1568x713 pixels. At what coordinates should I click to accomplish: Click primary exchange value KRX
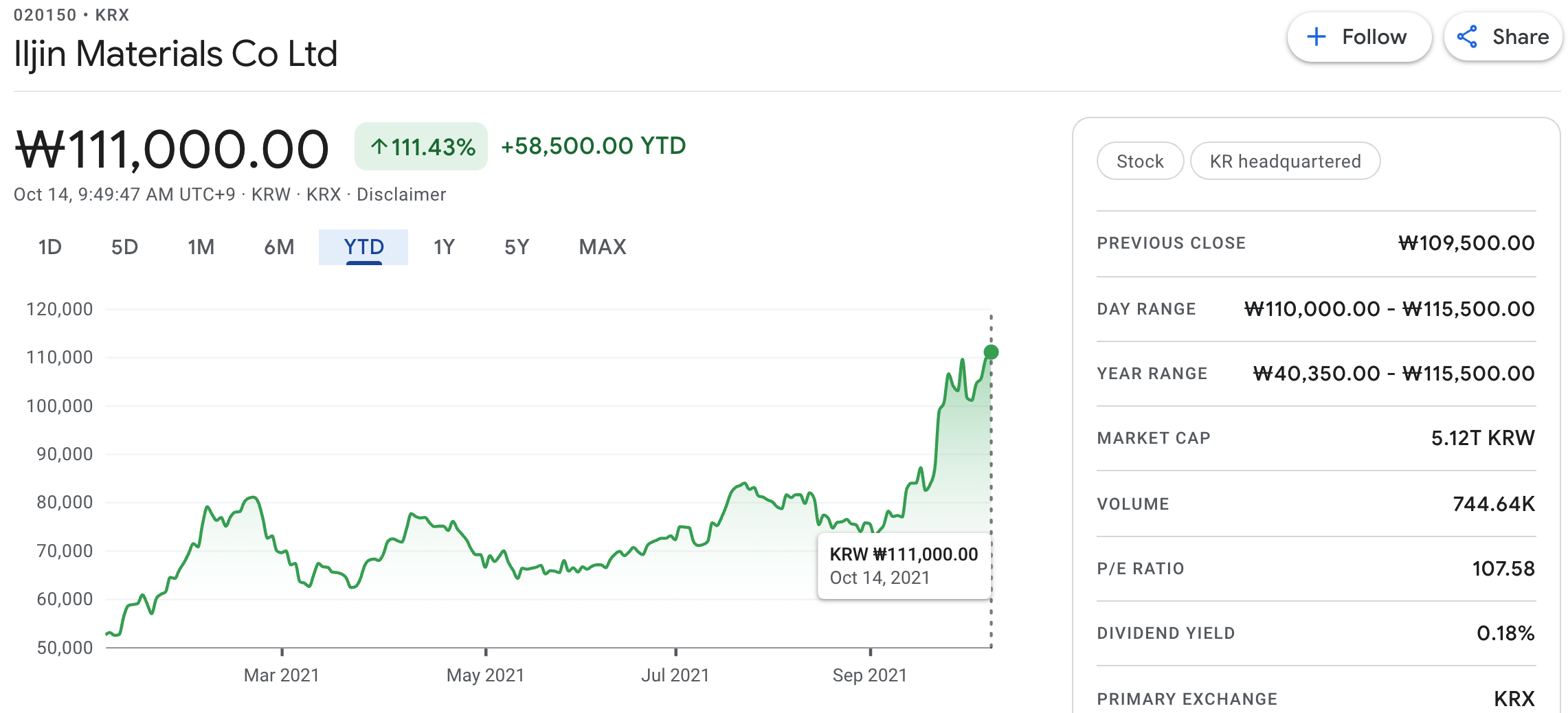(1514, 699)
